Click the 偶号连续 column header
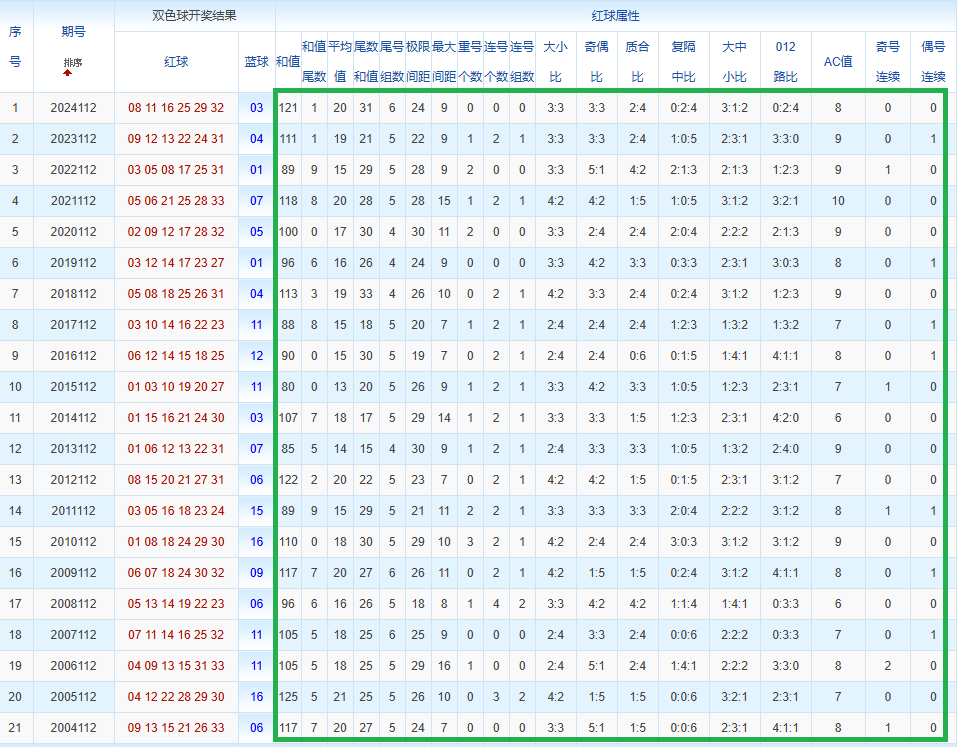957x747 pixels. [x=933, y=61]
